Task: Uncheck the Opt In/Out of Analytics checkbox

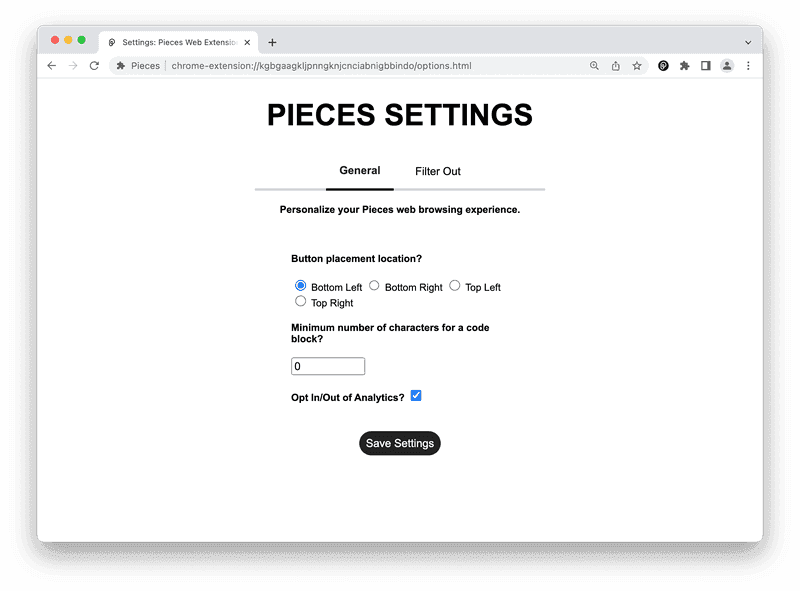Action: [416, 395]
